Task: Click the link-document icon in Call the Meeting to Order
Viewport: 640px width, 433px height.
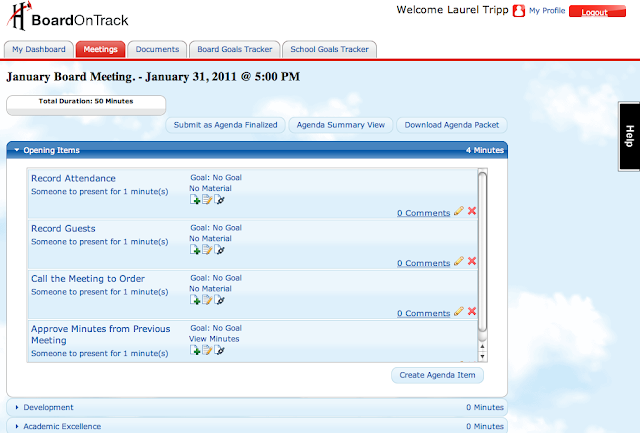Action: tap(220, 300)
